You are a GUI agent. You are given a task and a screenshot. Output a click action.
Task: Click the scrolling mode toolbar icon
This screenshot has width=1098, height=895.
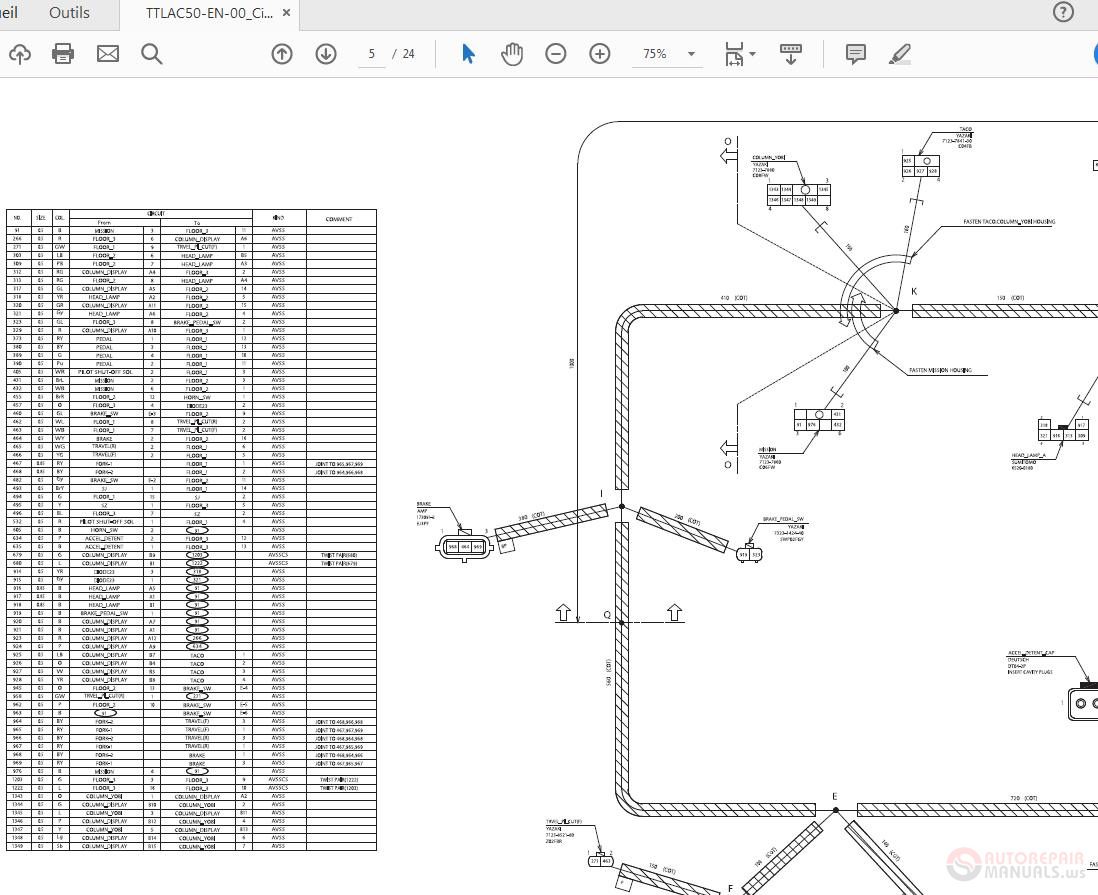point(791,54)
